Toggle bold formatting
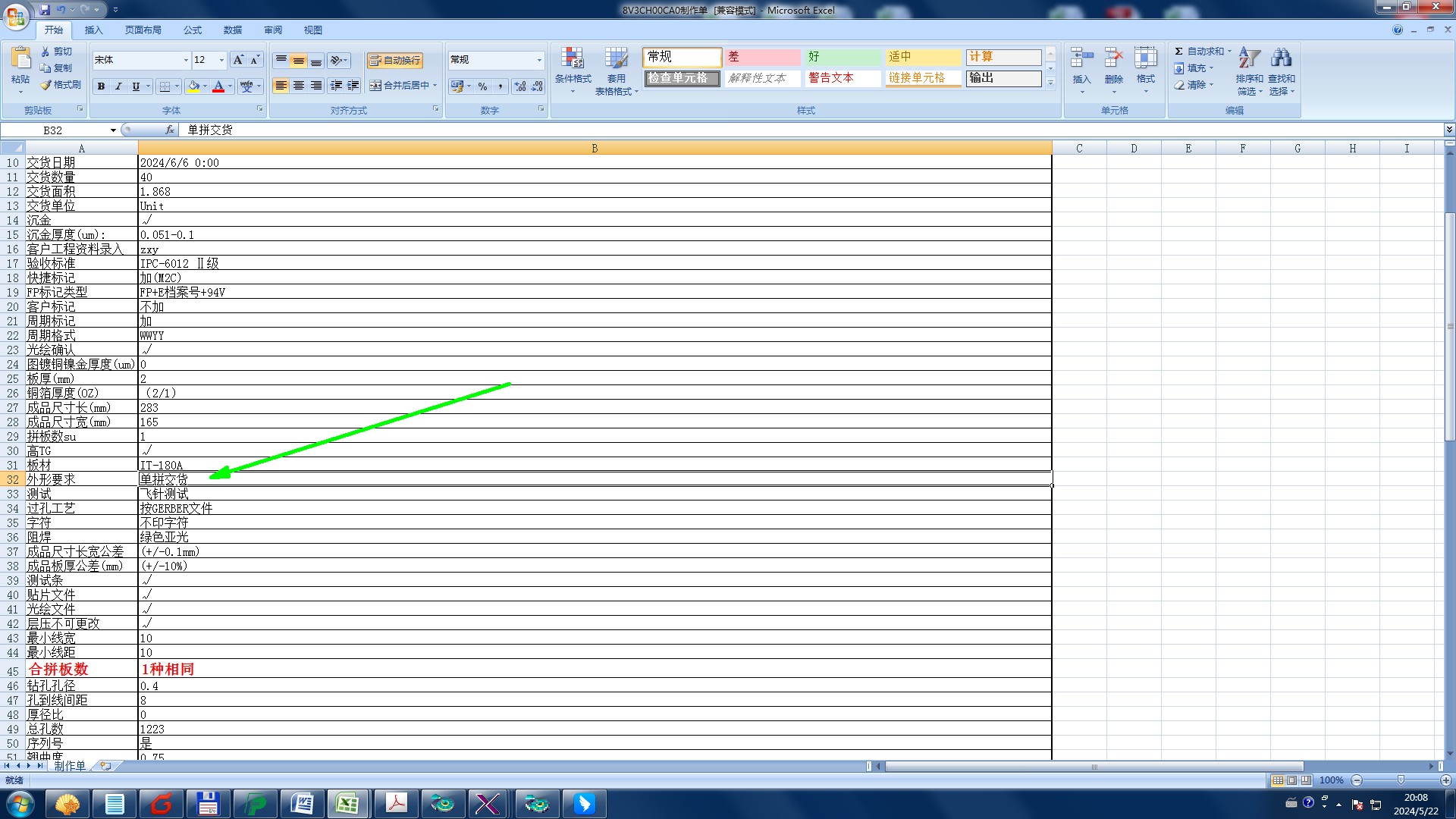Screen dimensions: 1456x819 tap(101, 86)
